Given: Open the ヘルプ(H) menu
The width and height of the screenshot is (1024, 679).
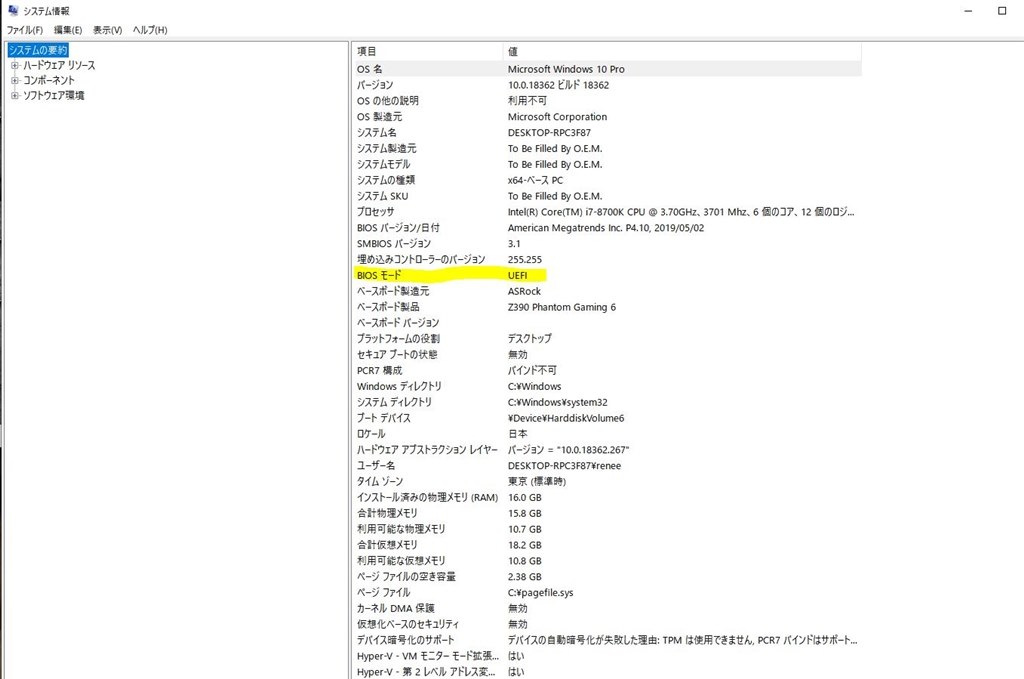Looking at the screenshot, I should click(150, 30).
